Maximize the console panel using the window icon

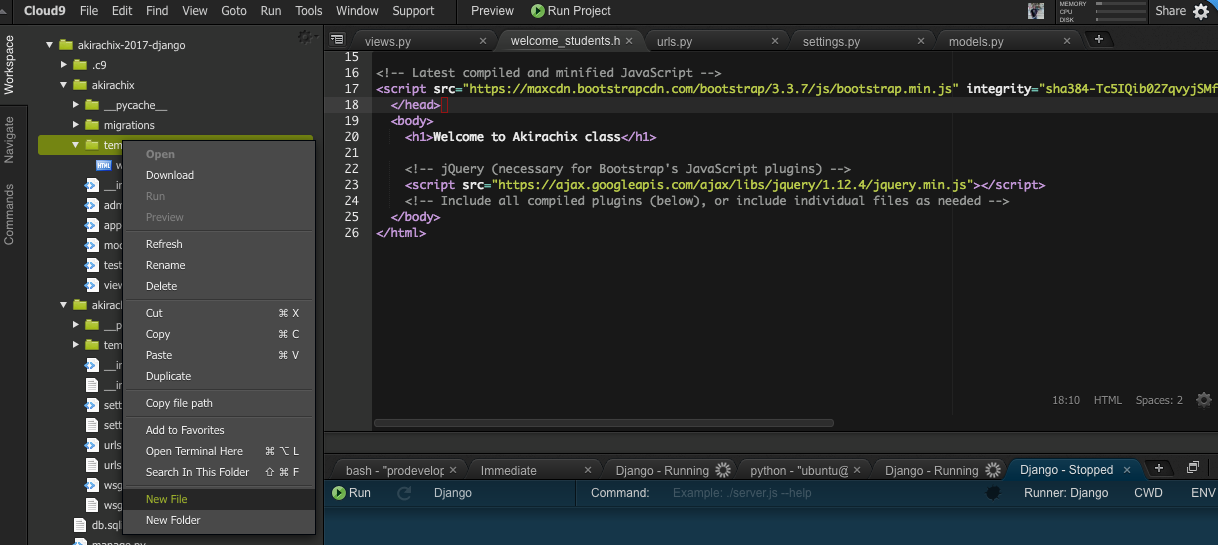click(1192, 468)
